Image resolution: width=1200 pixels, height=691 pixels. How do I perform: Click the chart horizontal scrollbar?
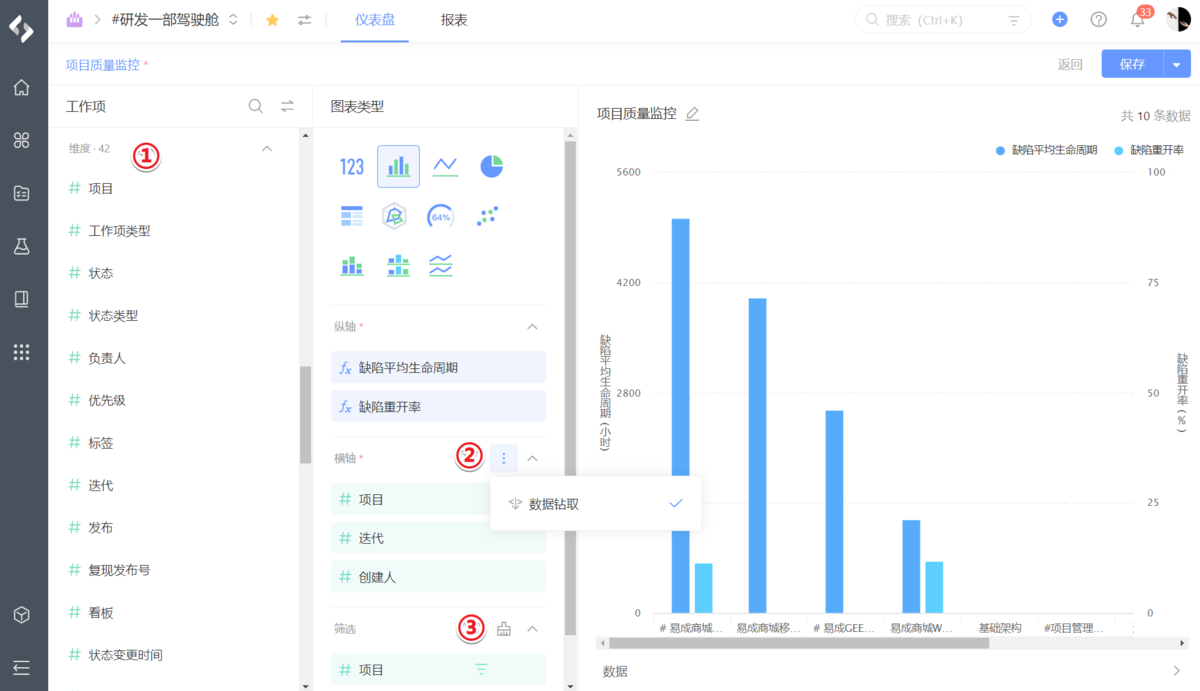pyautogui.click(x=799, y=643)
